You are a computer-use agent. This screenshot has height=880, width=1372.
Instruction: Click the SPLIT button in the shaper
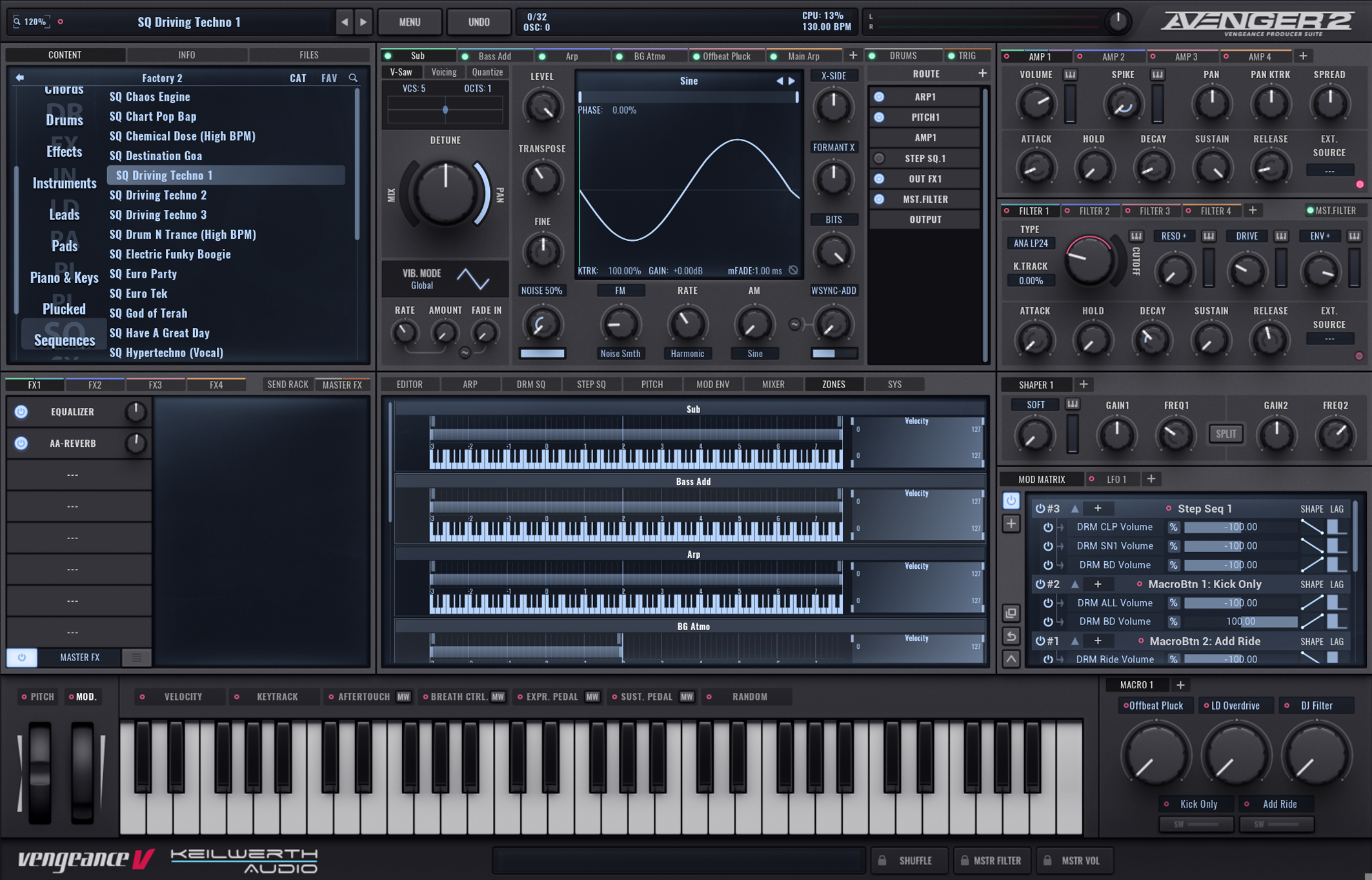click(1225, 434)
